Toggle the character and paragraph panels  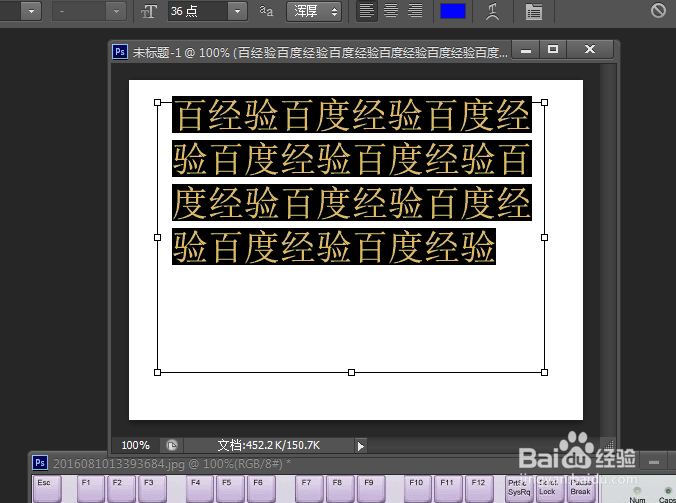tap(534, 12)
